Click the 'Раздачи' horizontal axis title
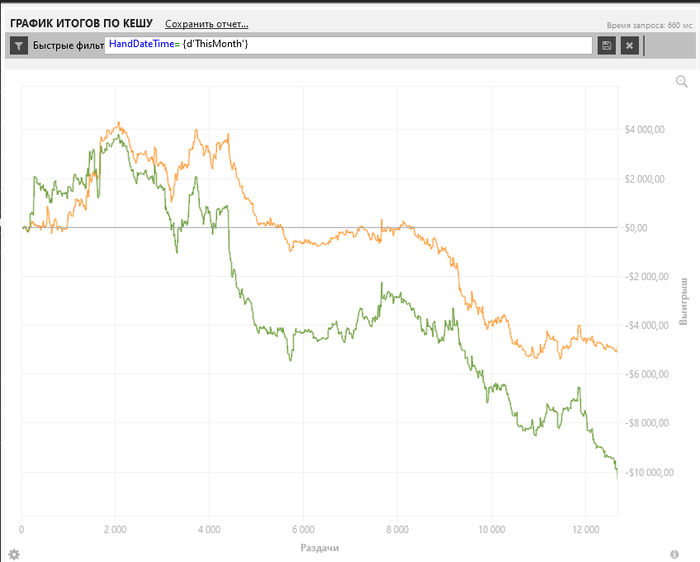Screen dimensions: 700x562 tap(320, 548)
